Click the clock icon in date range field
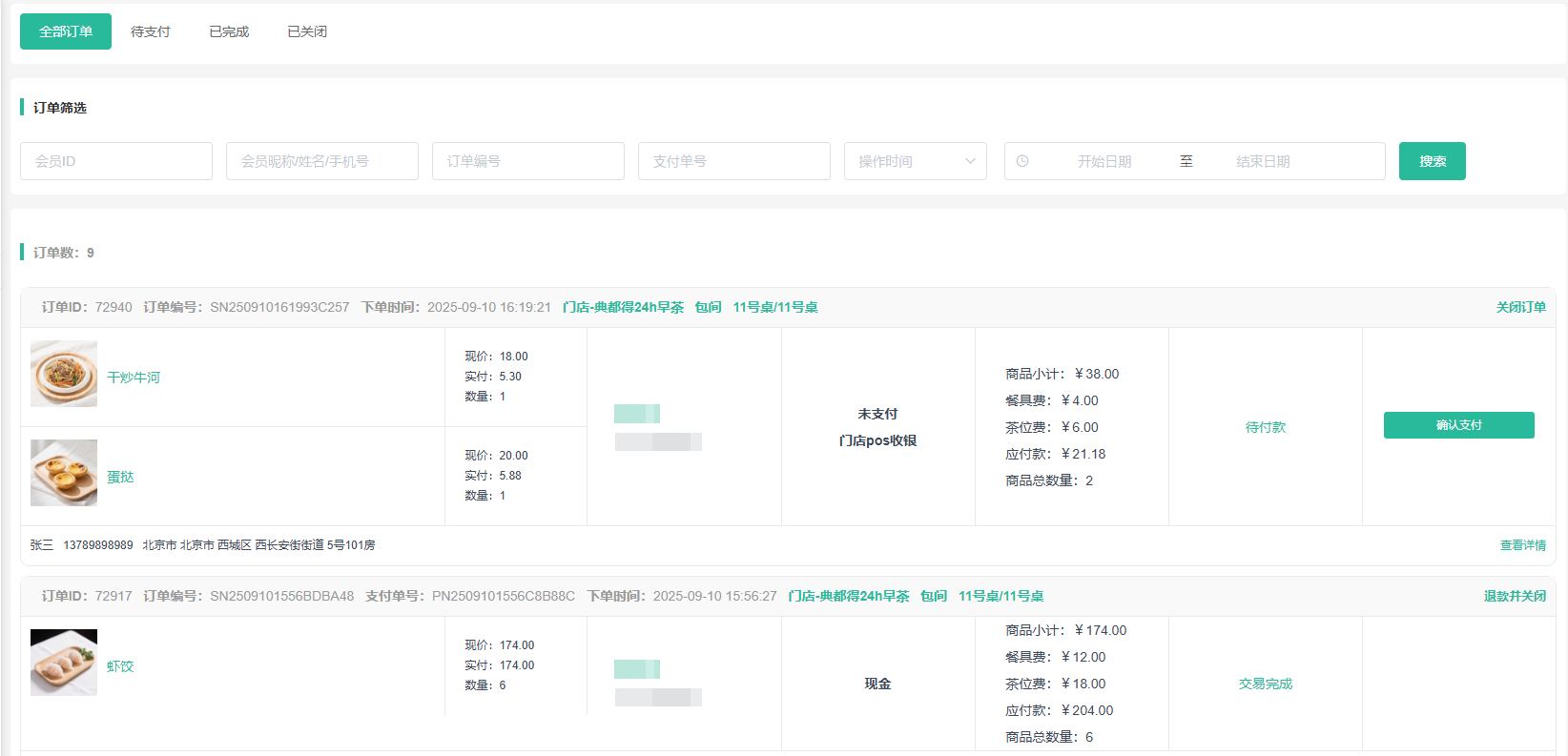 pyautogui.click(x=1022, y=161)
